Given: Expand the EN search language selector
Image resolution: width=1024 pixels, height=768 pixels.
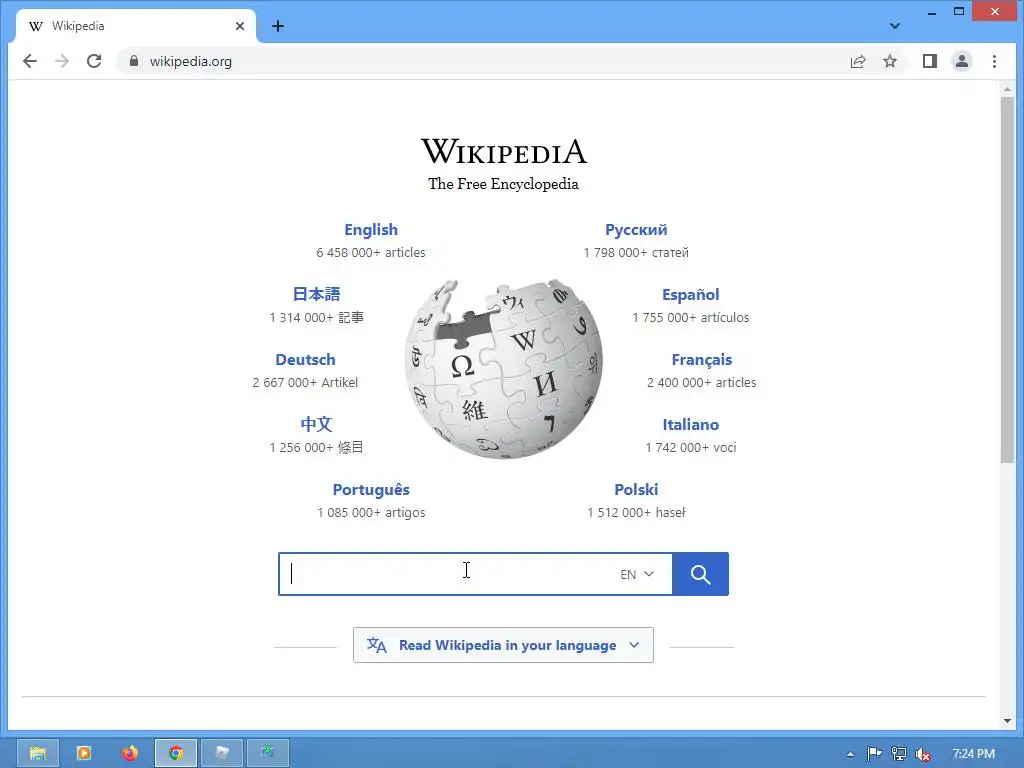Looking at the screenshot, I should [x=637, y=574].
